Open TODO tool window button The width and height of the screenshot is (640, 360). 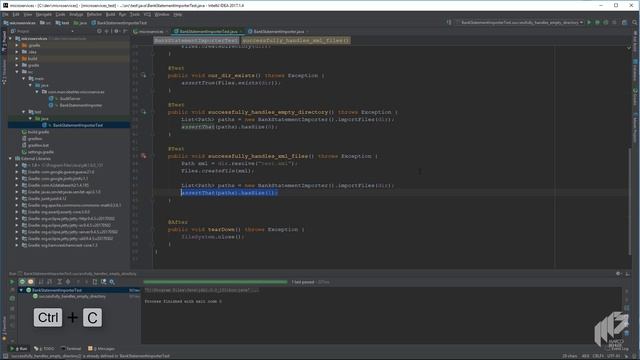[44, 349]
